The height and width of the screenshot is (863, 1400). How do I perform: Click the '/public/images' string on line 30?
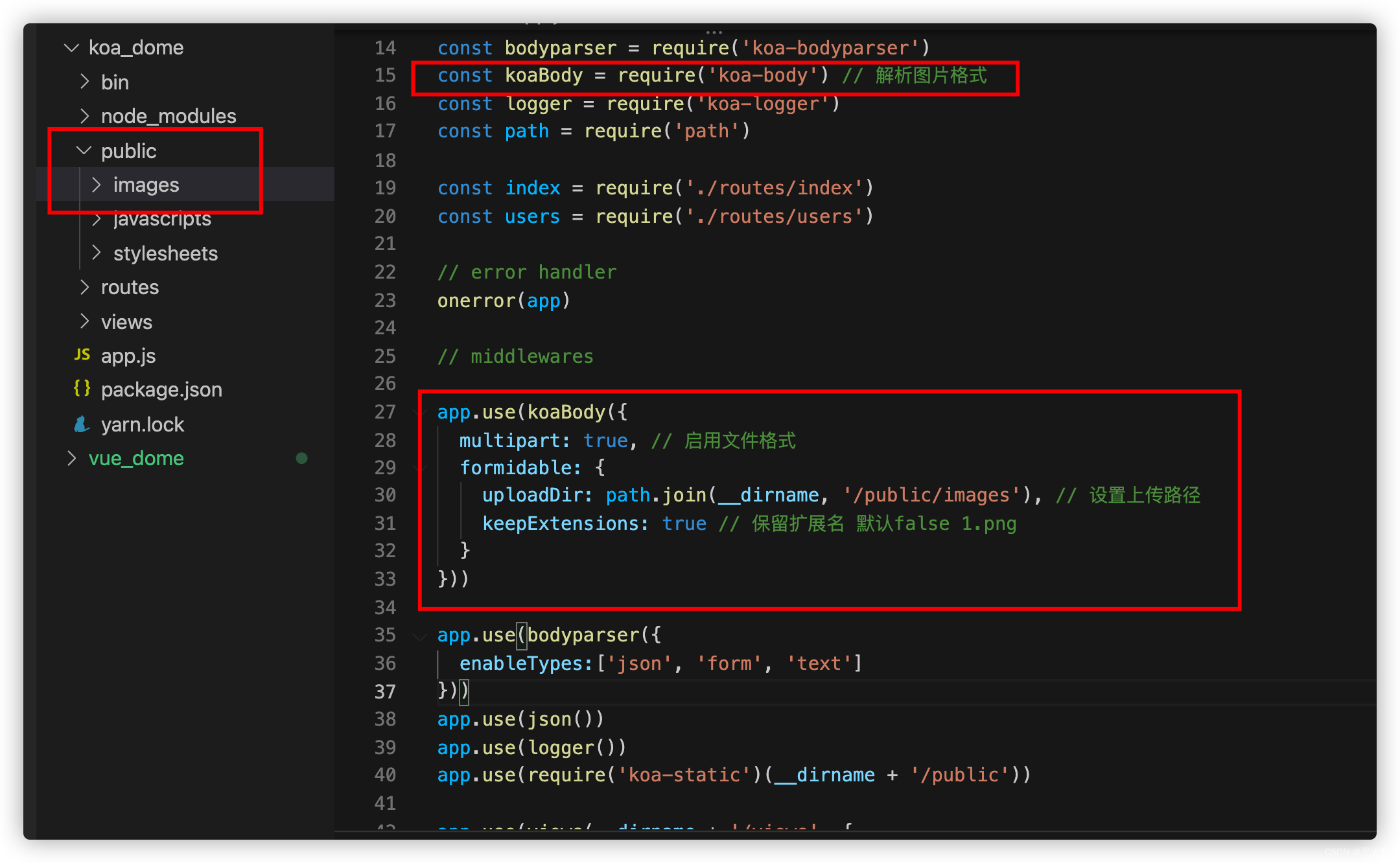click(931, 496)
